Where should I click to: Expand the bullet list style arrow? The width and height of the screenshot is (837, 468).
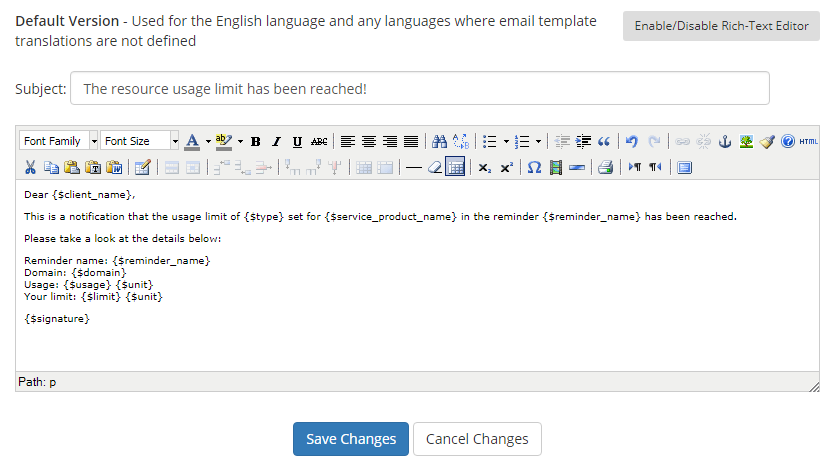pyautogui.click(x=506, y=141)
